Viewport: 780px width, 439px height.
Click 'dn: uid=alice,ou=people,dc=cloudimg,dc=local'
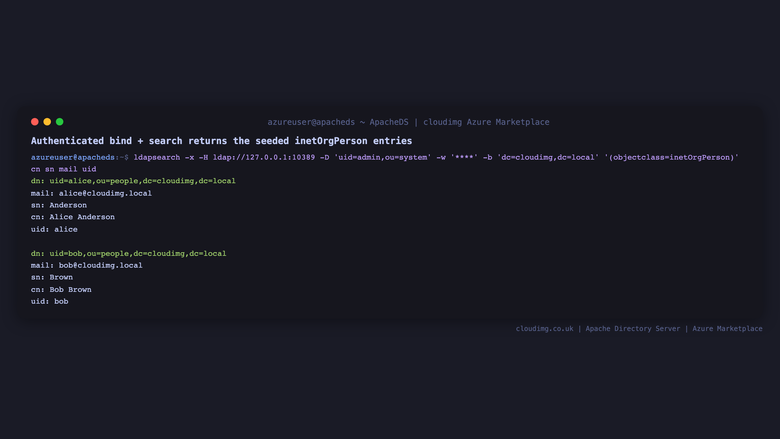point(133,181)
